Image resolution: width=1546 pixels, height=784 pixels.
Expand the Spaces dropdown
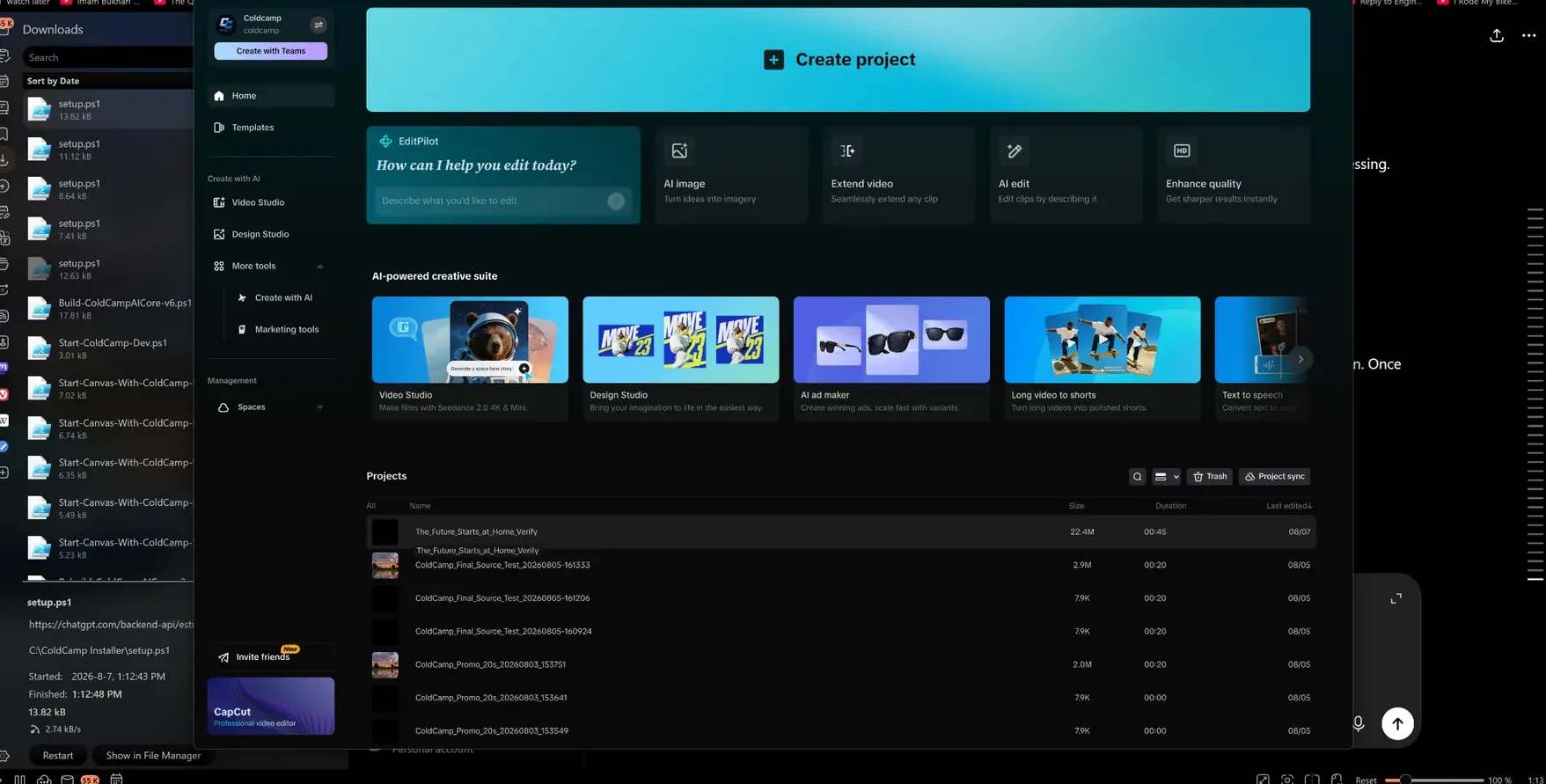[320, 407]
